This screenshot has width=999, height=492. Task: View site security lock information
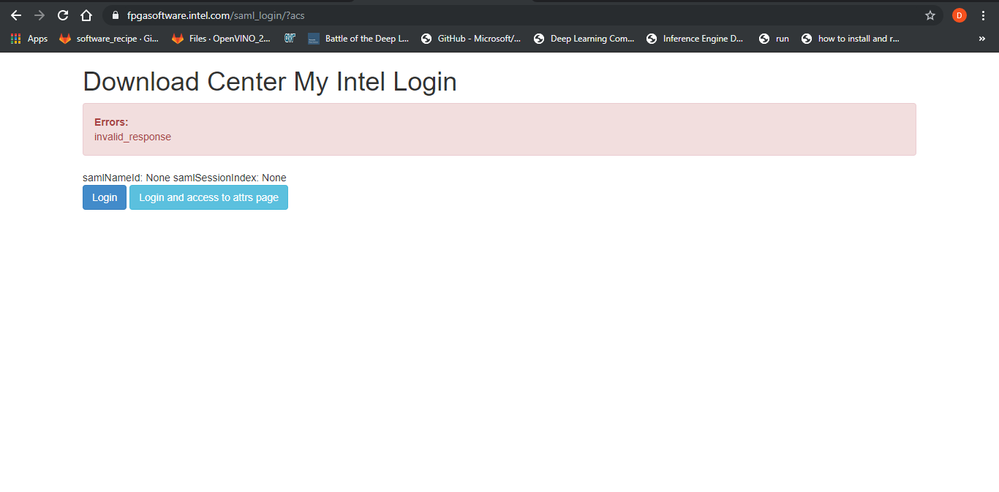point(115,15)
